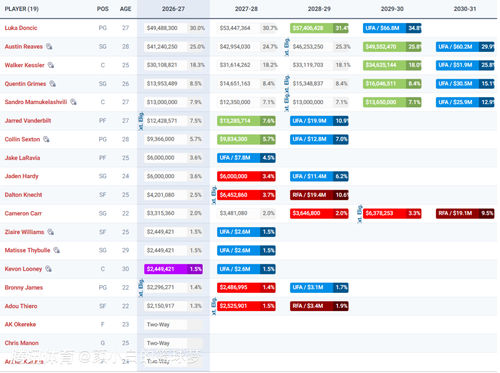
Task: Click Cameron Carr's red $3,646,800 cell
Action: pyautogui.click(x=319, y=213)
